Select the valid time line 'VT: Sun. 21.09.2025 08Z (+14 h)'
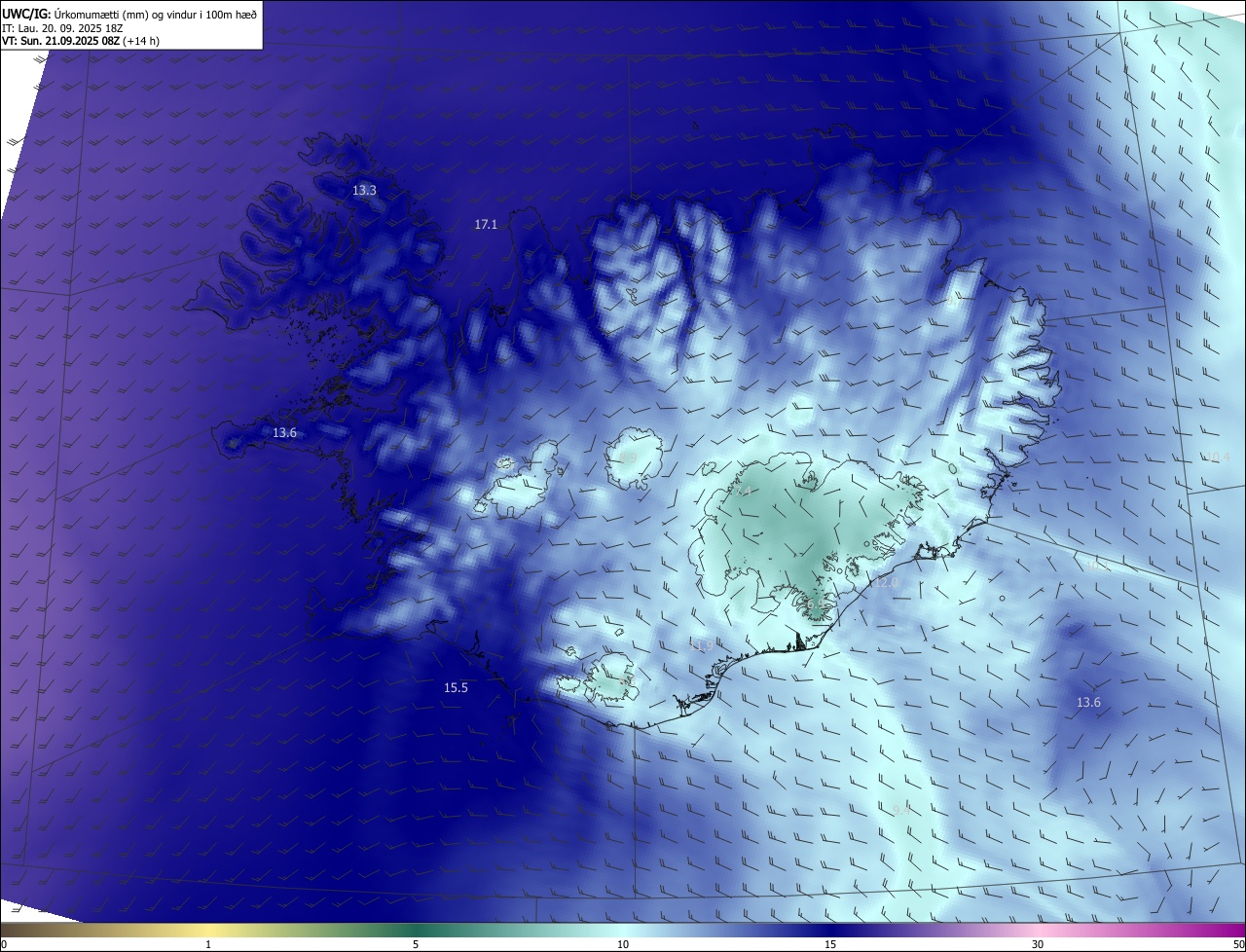This screenshot has height=952, width=1246. click(81, 41)
